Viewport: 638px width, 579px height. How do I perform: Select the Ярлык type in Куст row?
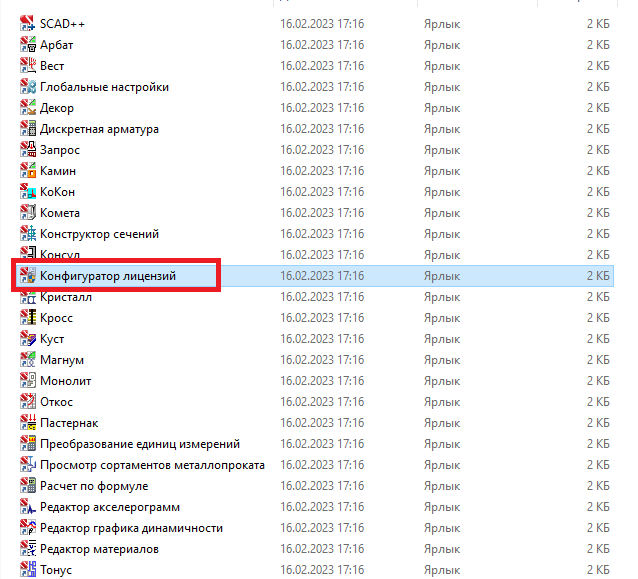[442, 339]
